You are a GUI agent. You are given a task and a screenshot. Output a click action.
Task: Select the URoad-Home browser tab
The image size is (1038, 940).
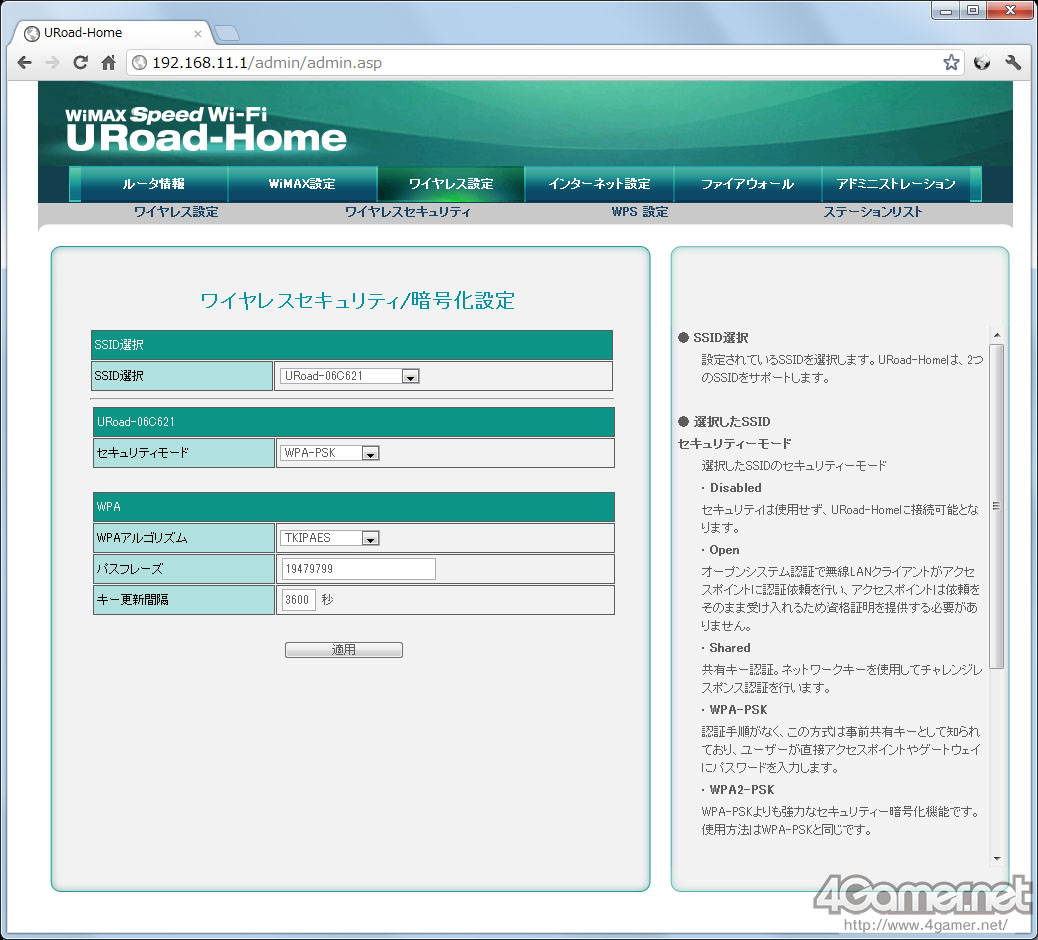[x=111, y=32]
